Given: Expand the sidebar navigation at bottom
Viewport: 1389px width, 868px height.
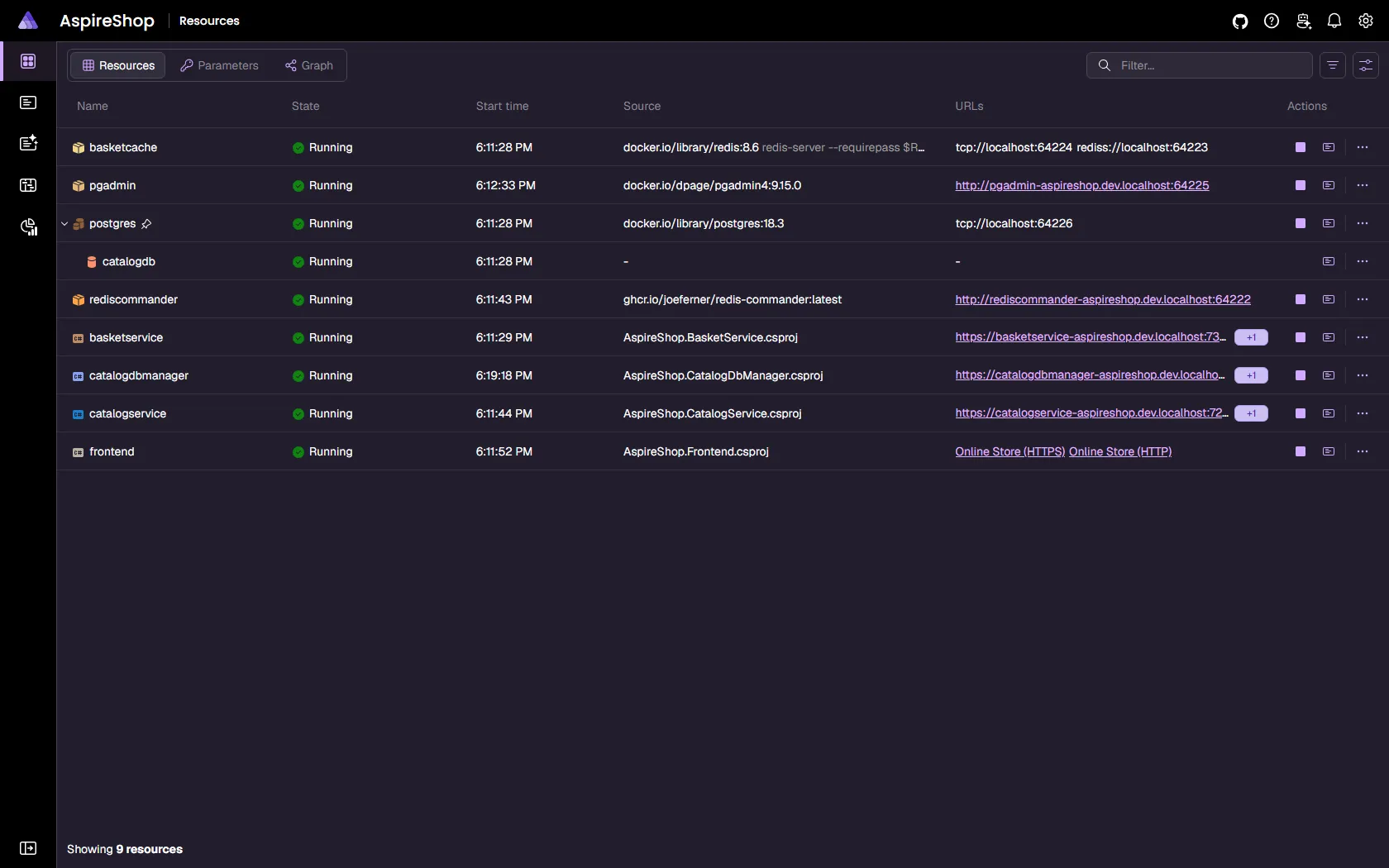Looking at the screenshot, I should click(28, 848).
